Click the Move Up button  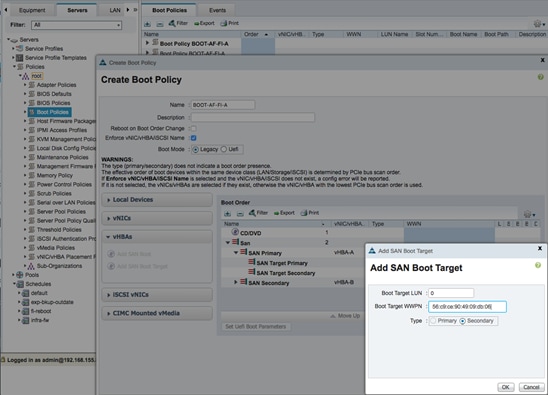tap(345, 316)
